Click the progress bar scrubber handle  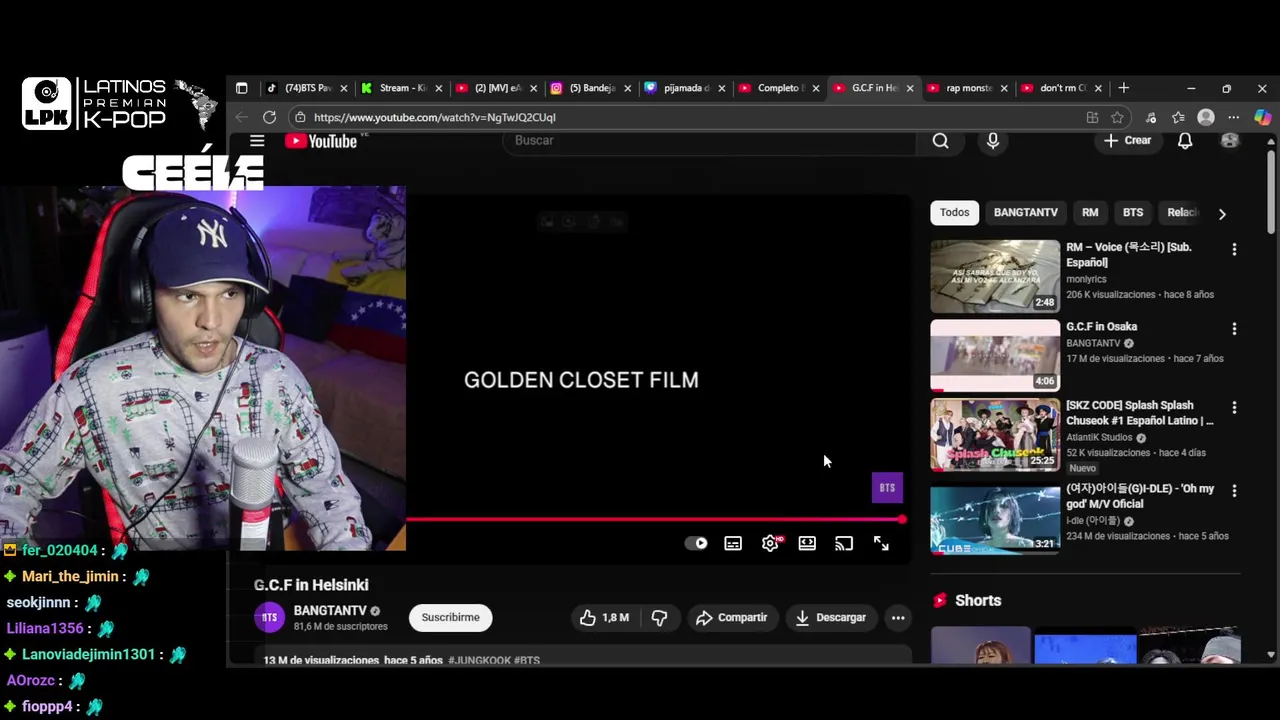902,520
